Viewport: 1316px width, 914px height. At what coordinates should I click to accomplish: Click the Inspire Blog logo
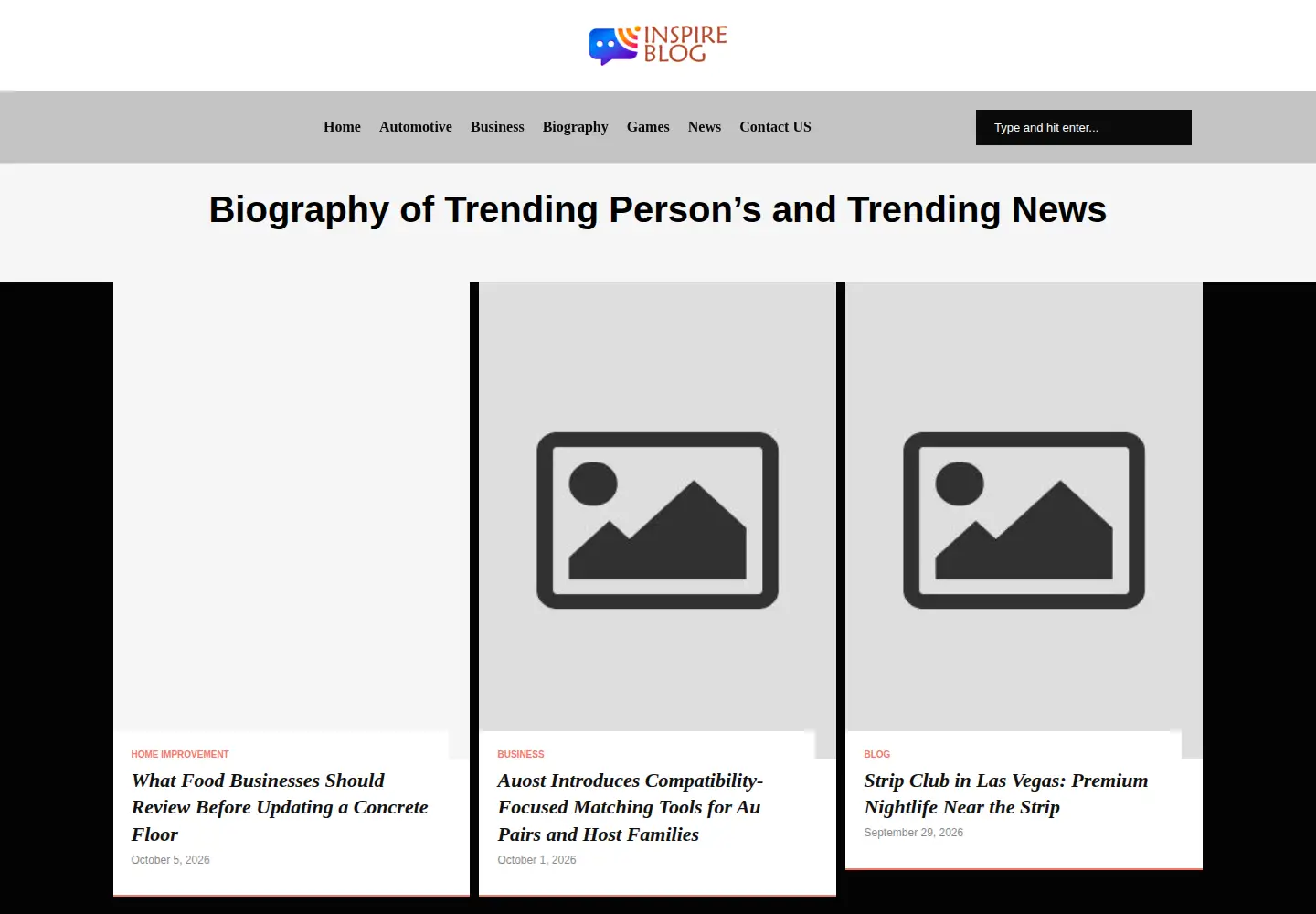(658, 45)
